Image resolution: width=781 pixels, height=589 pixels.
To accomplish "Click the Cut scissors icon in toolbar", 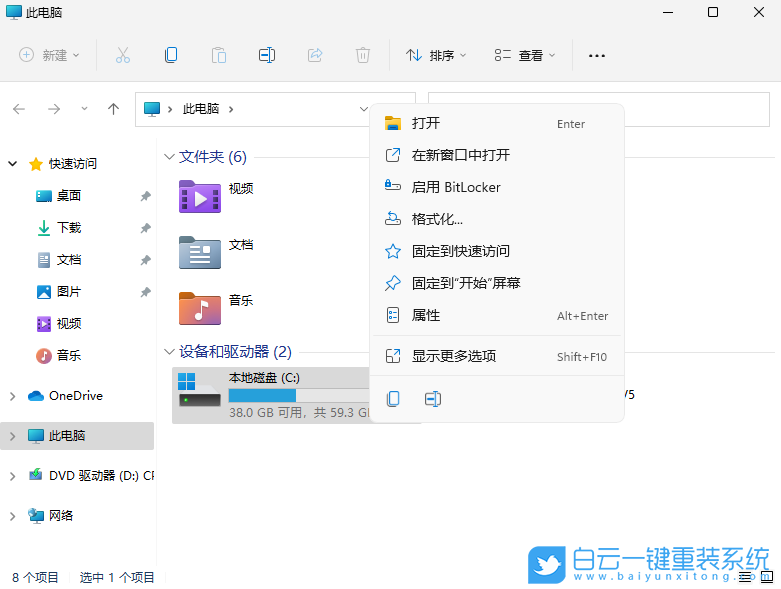I will pyautogui.click(x=123, y=55).
